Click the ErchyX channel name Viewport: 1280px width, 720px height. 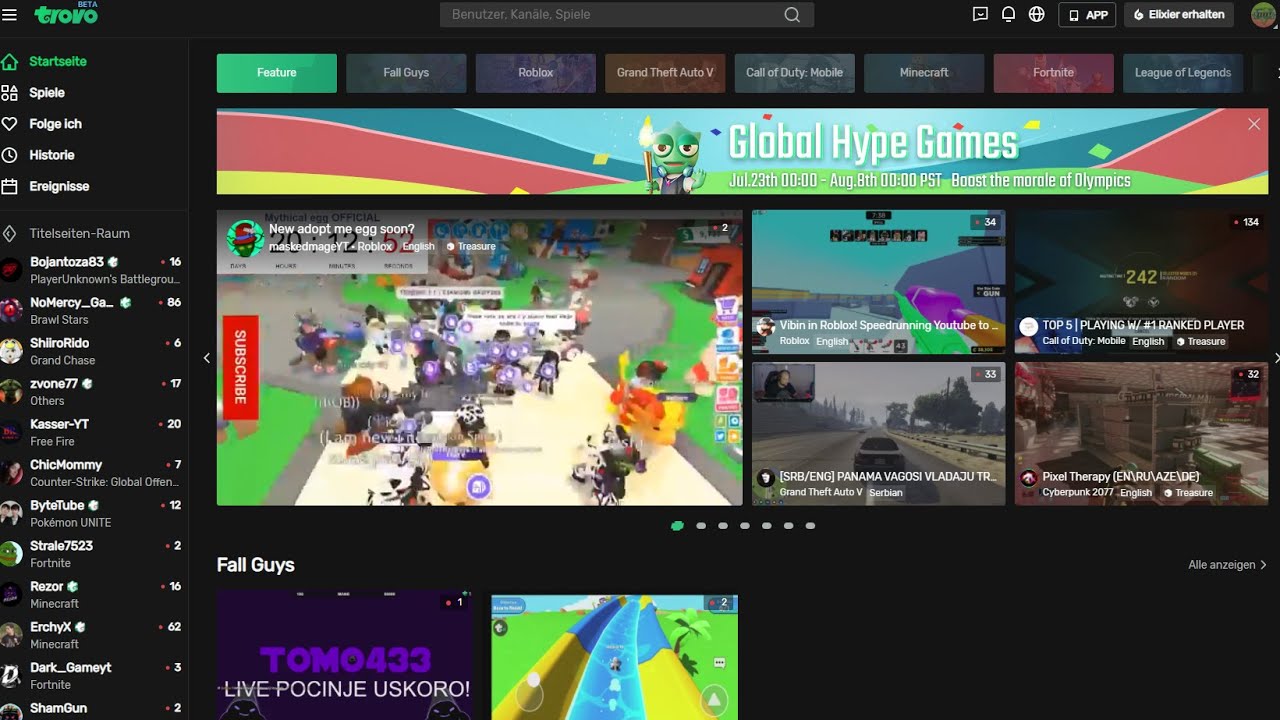pos(50,627)
